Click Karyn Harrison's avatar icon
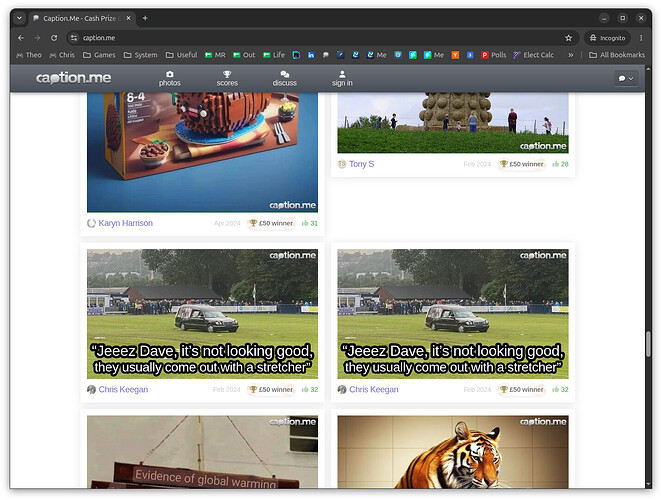661x500 pixels. (91, 223)
